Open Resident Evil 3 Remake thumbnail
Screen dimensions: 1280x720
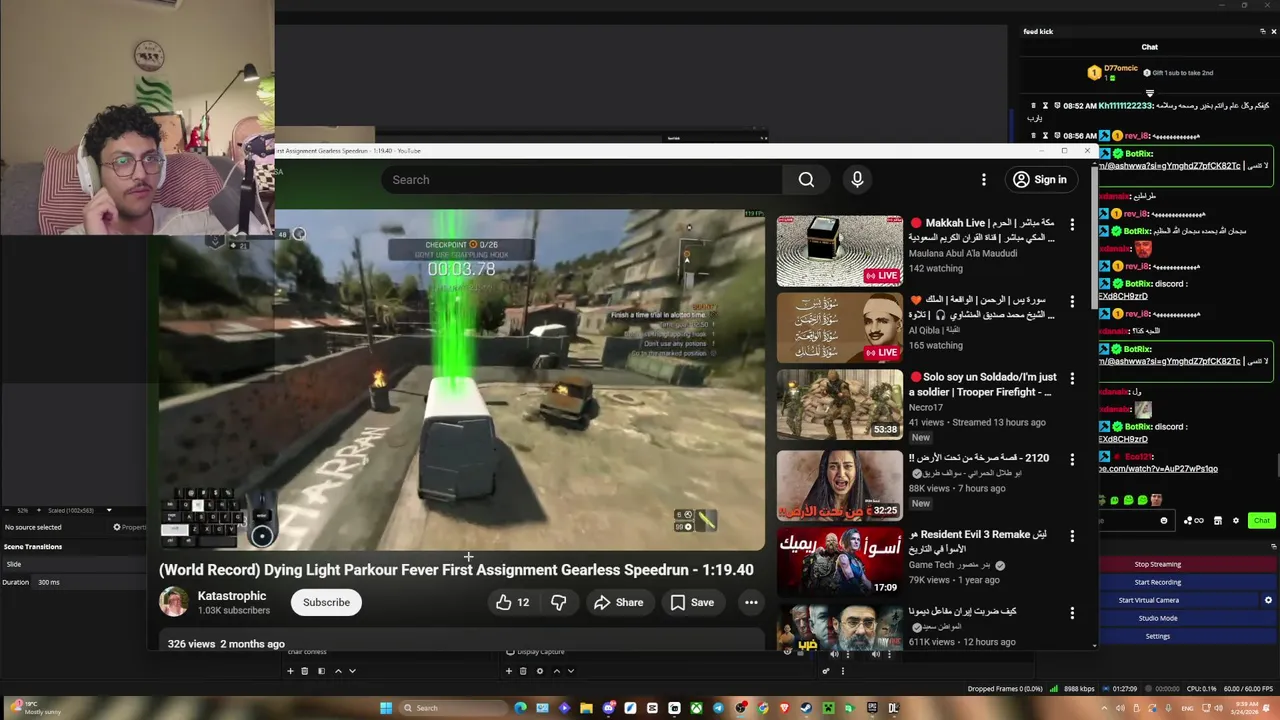[x=840, y=562]
